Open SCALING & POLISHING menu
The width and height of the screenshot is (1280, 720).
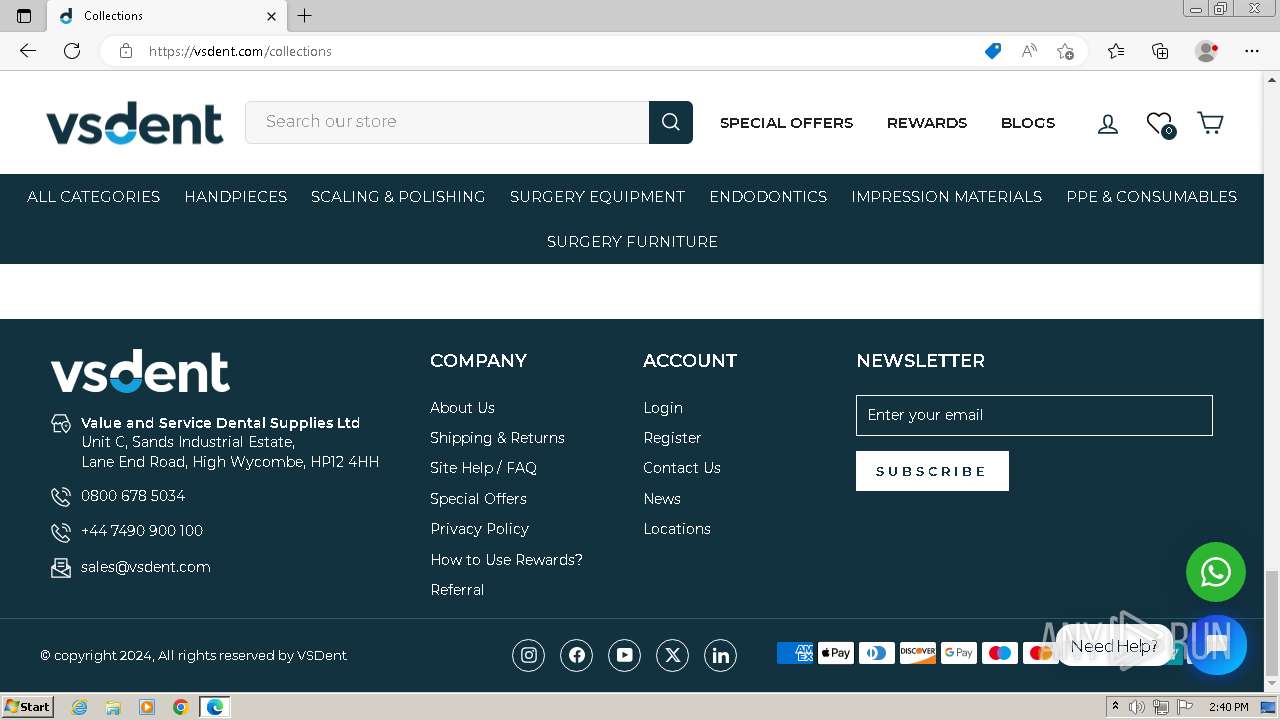tap(398, 197)
